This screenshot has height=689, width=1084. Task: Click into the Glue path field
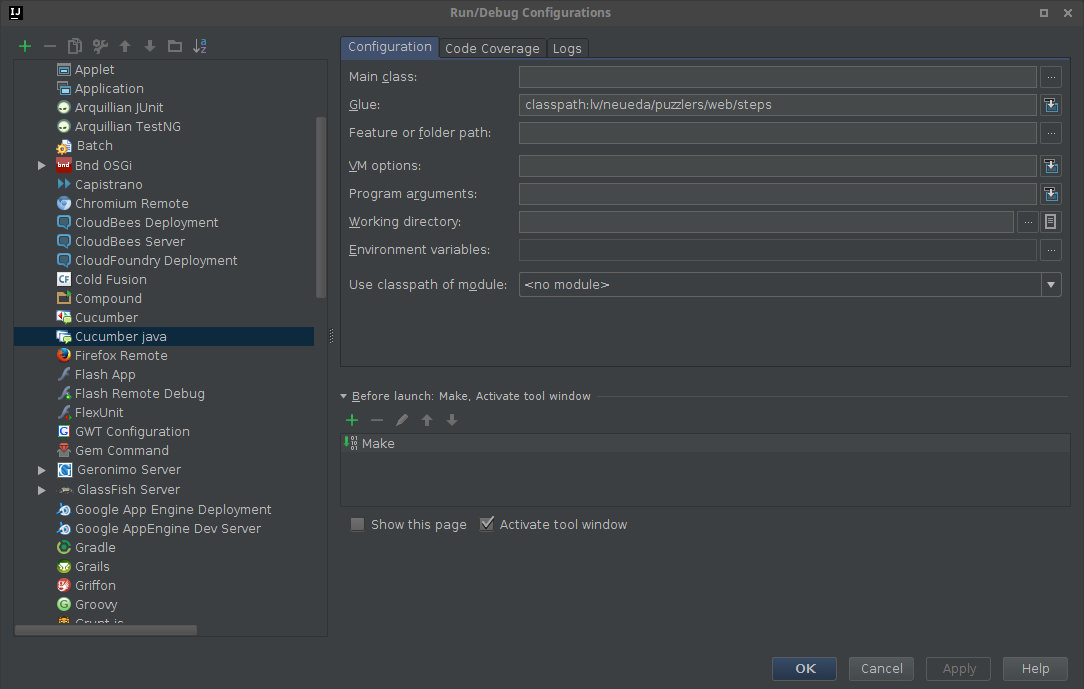(x=778, y=105)
